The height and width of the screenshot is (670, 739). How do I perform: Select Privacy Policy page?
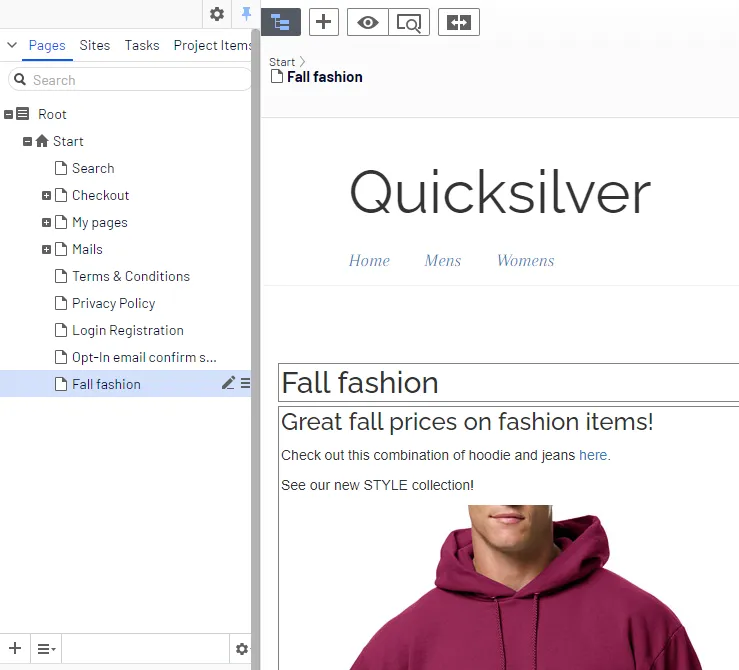(114, 303)
